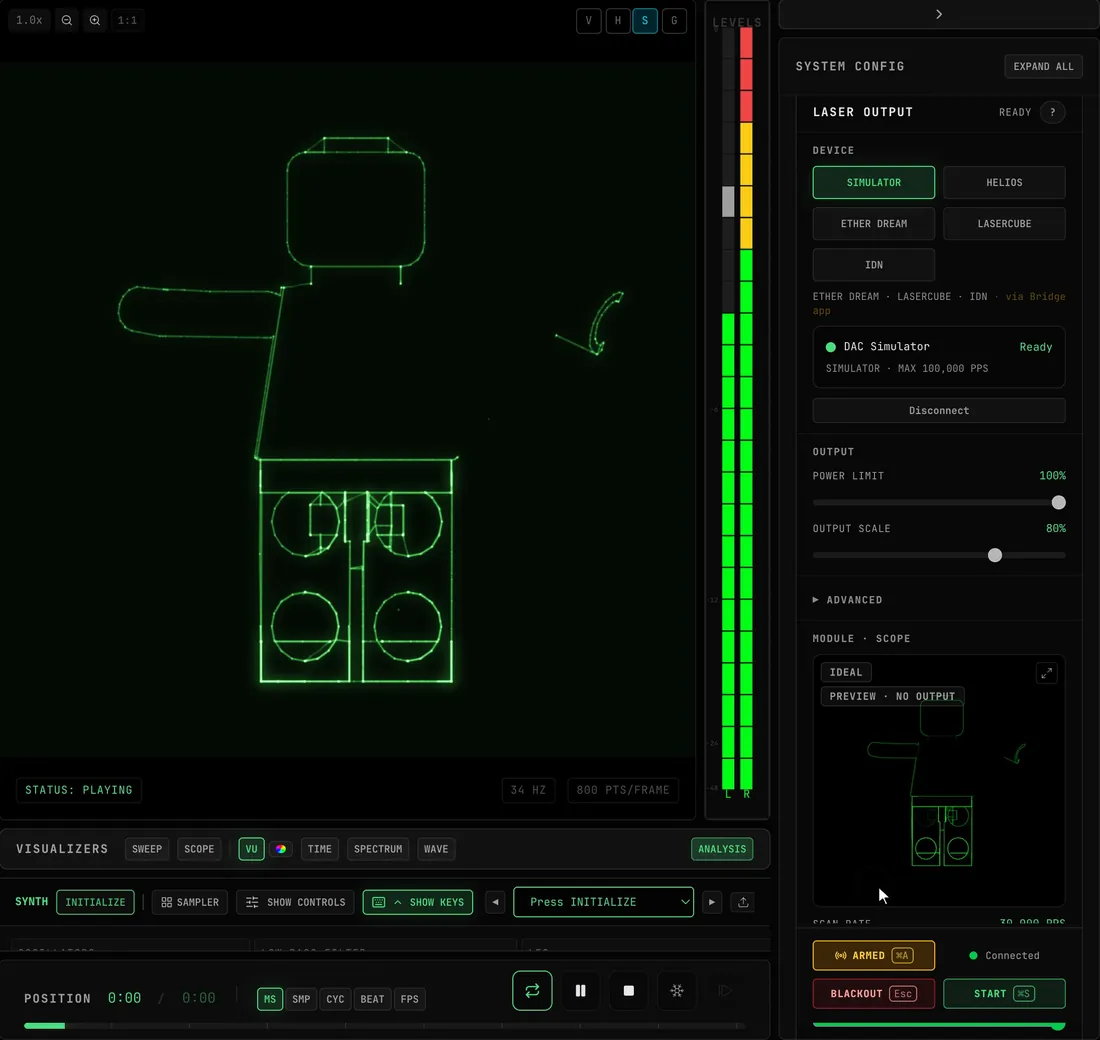Click the STATUS: PLAYING indicator
The width and height of the screenshot is (1100, 1040).
[79, 790]
